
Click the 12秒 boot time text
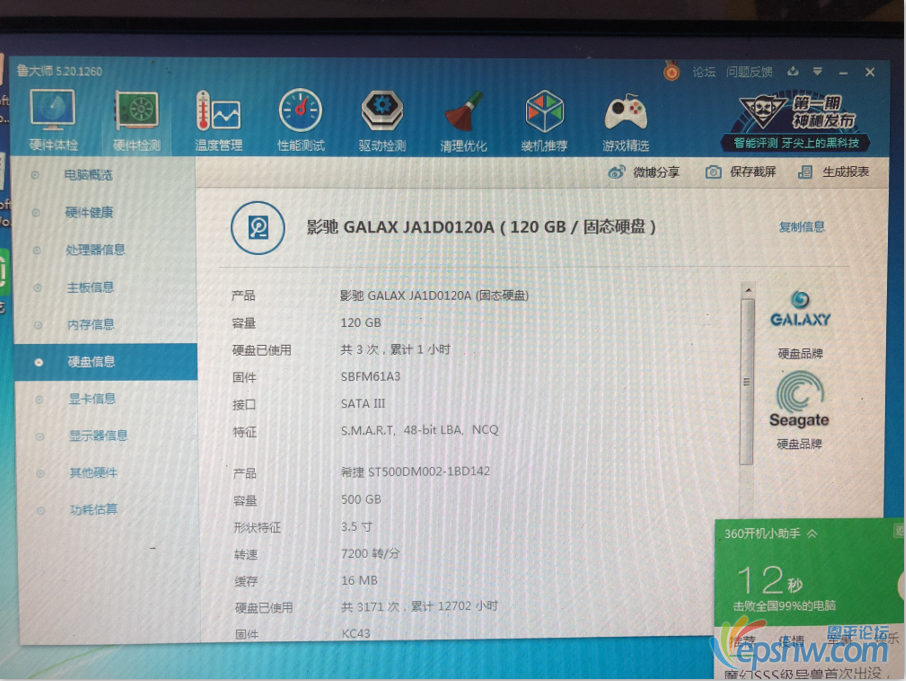click(x=770, y=580)
